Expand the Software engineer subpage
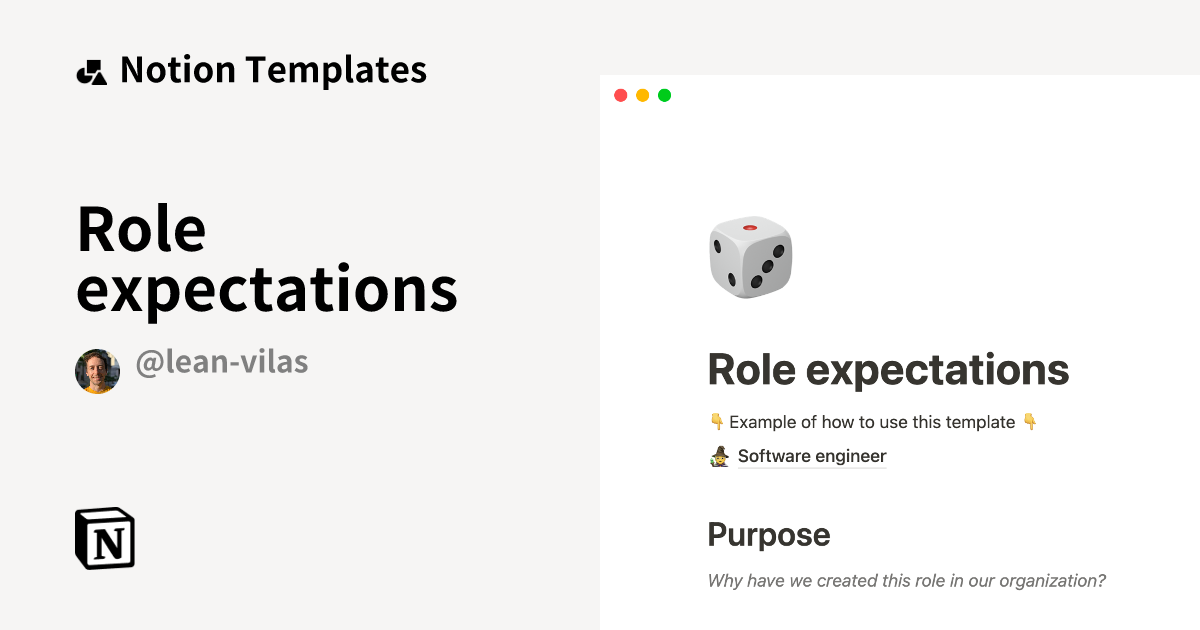Screen dimensions: 1200x630 (x=812, y=456)
